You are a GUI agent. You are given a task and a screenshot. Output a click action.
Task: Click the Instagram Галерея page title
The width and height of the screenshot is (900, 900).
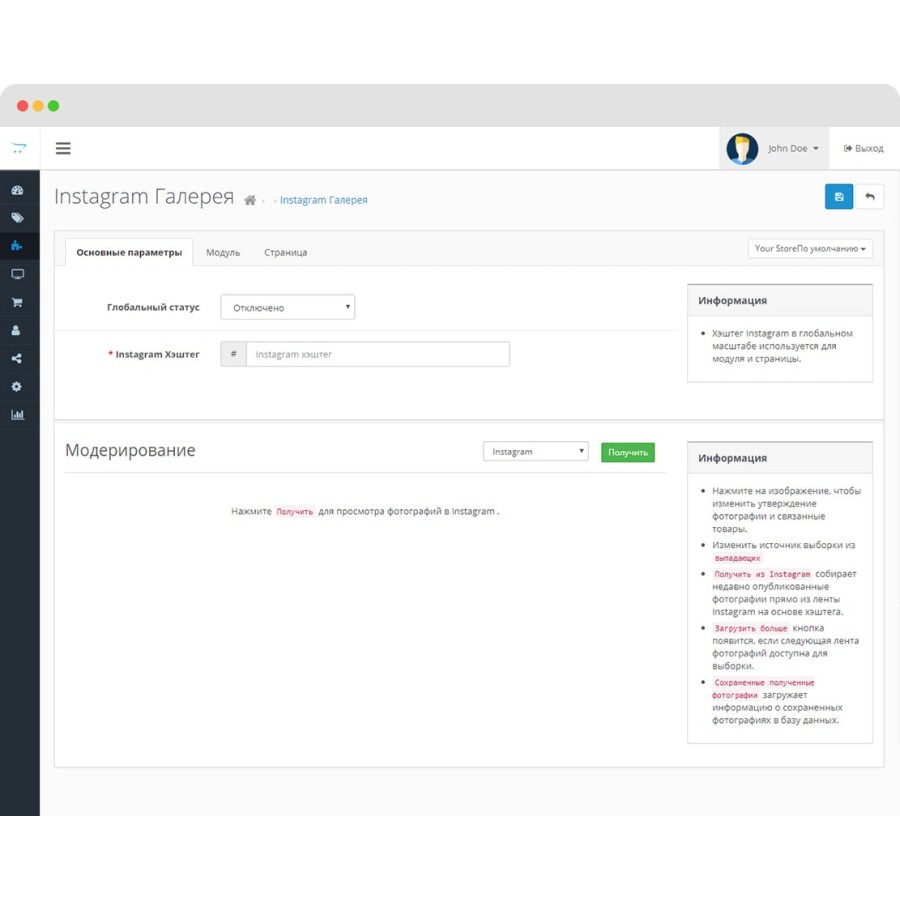coord(144,196)
